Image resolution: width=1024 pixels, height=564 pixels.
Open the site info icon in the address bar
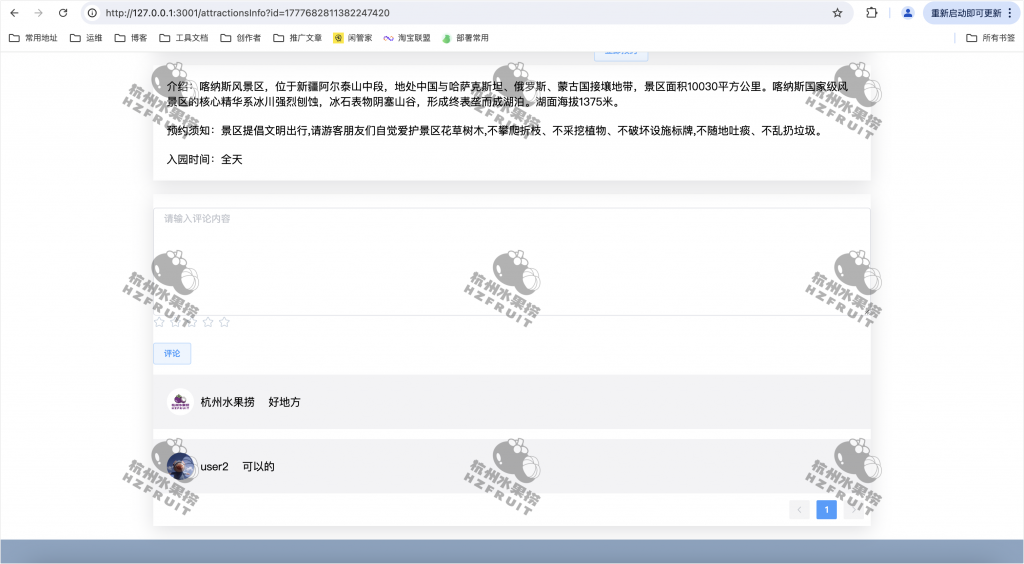[x=93, y=13]
